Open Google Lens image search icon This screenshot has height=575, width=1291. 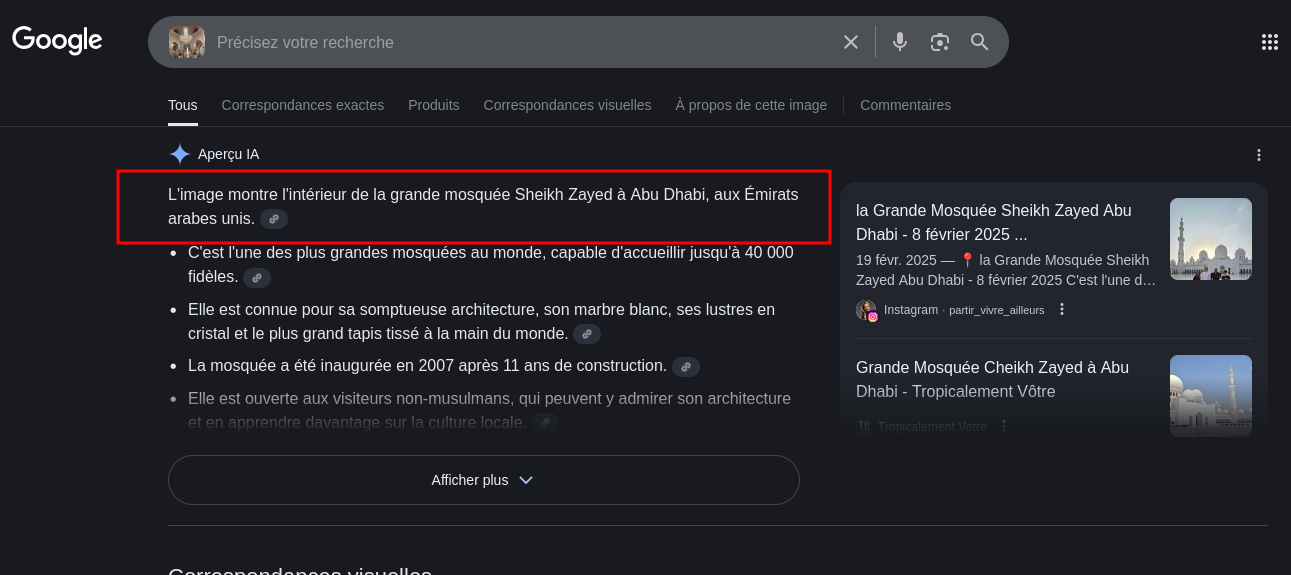tap(939, 42)
